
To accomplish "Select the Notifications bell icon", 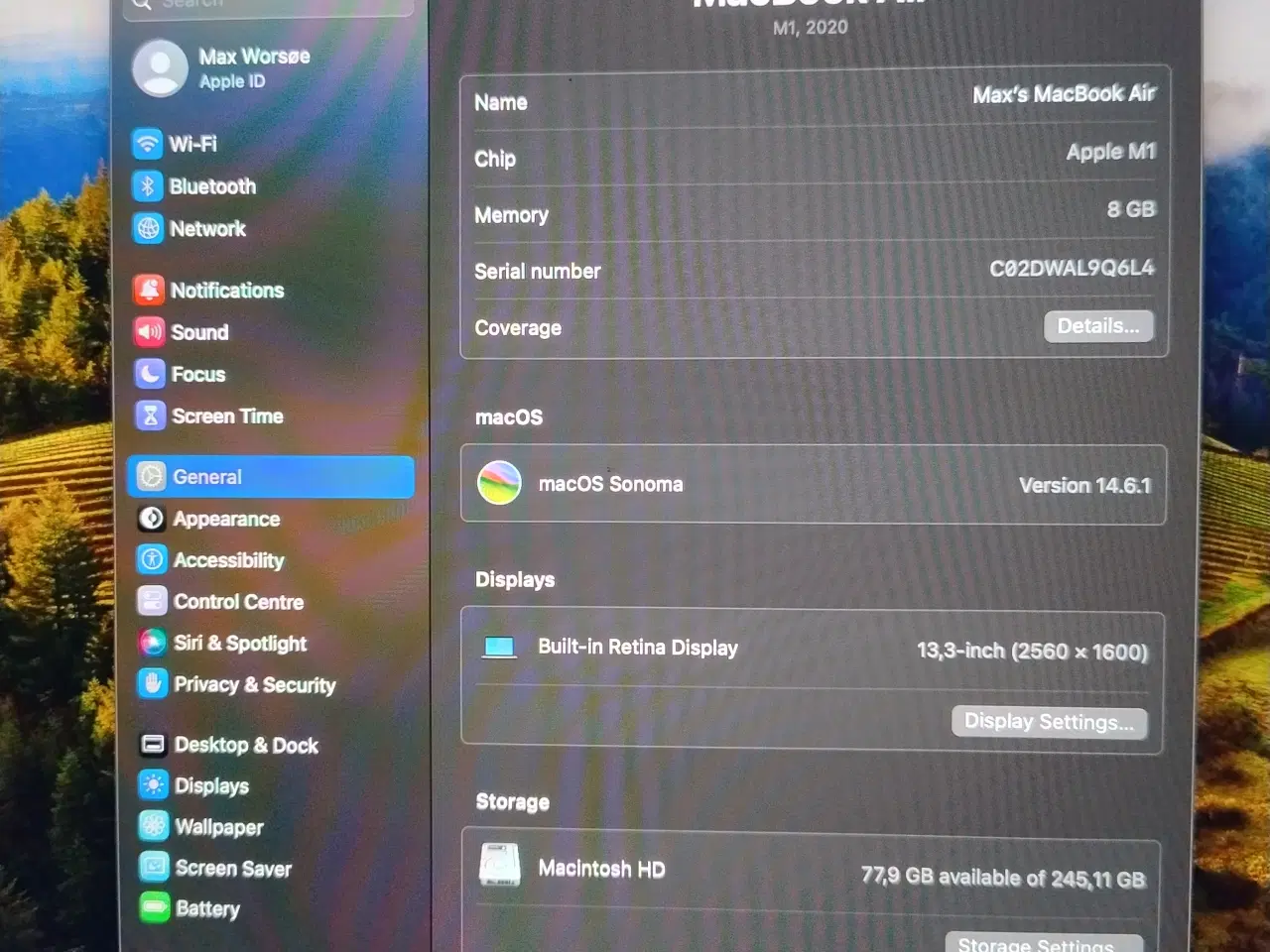I will tap(149, 290).
